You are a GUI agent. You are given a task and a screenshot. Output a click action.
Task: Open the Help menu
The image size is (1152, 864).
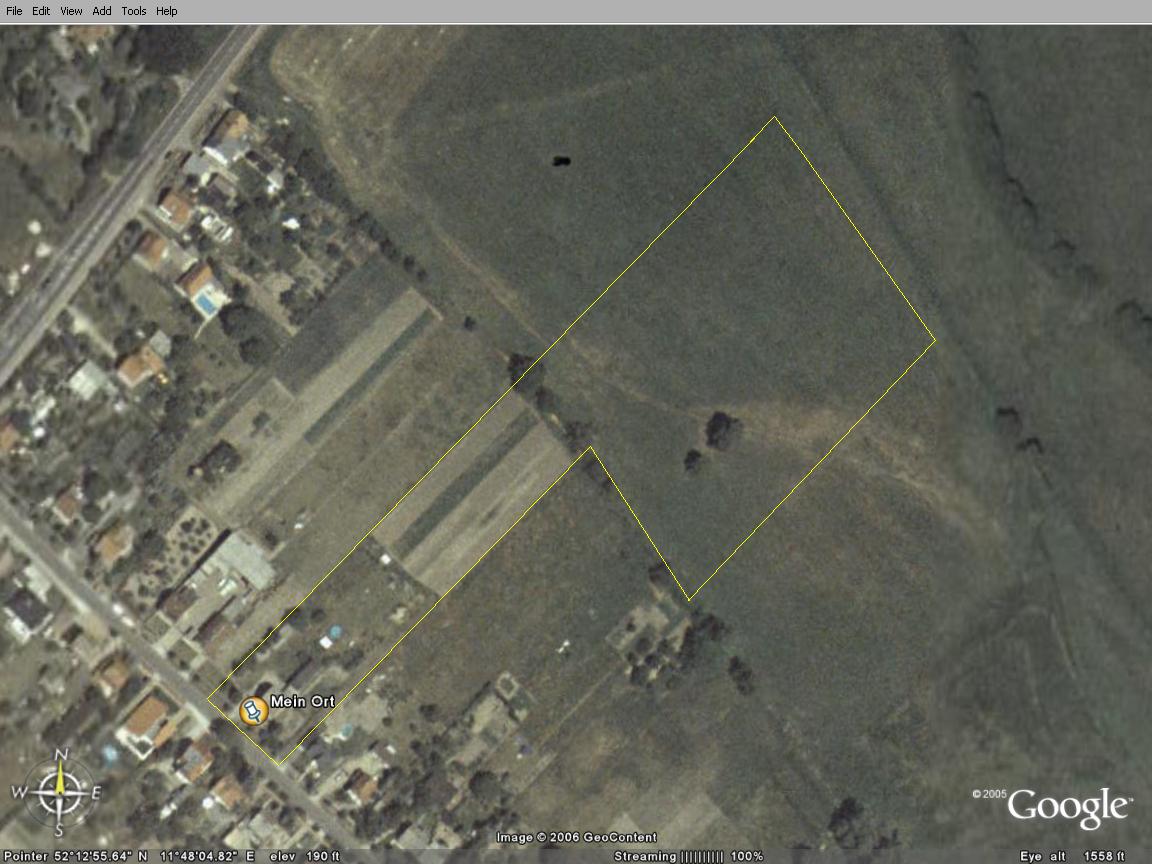pos(167,11)
